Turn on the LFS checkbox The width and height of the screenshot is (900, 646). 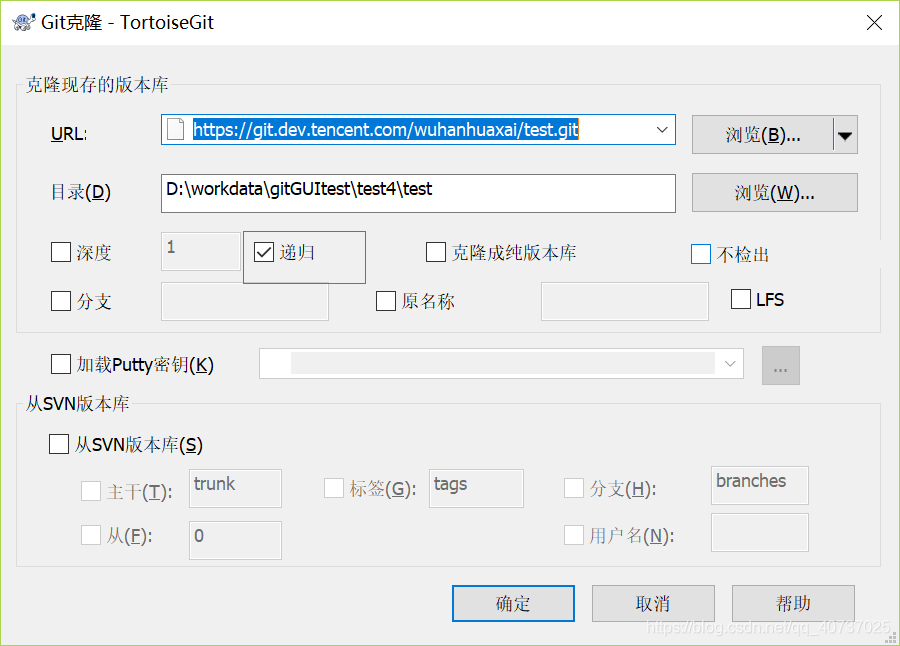pos(741,299)
